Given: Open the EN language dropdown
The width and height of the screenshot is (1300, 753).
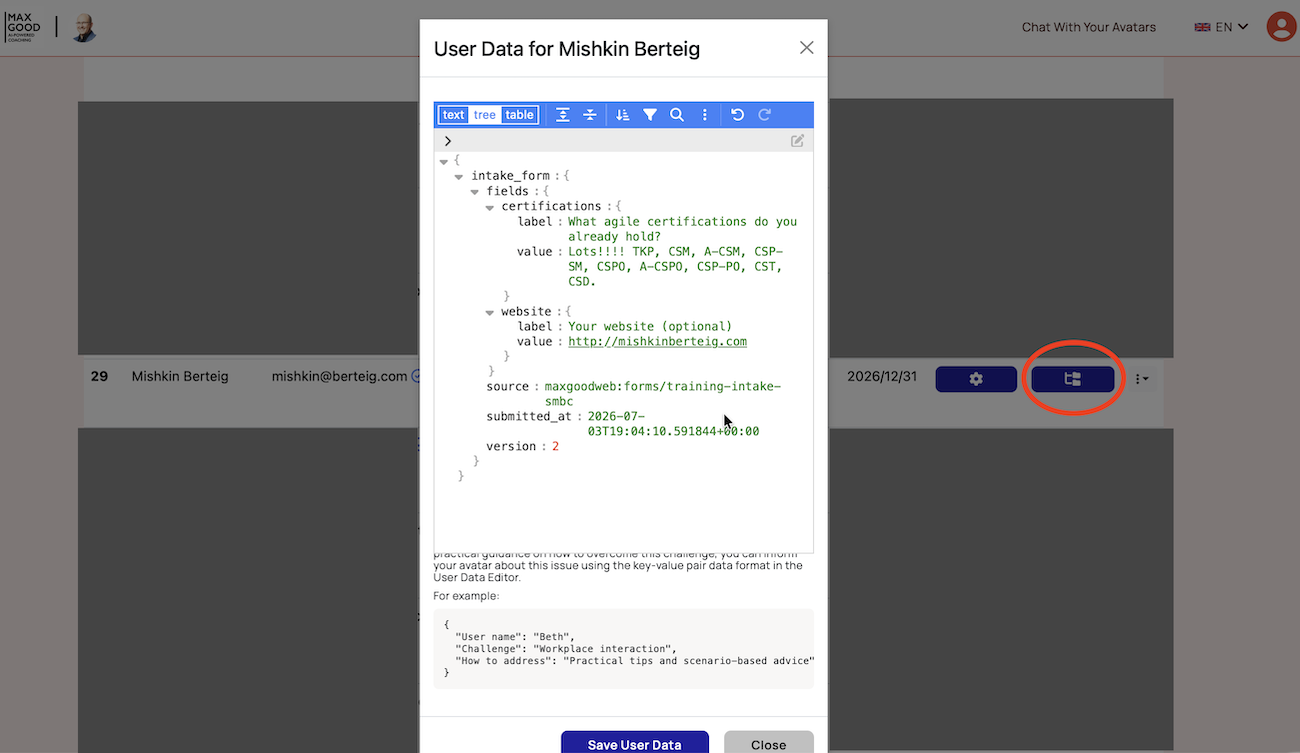Looking at the screenshot, I should (1222, 27).
